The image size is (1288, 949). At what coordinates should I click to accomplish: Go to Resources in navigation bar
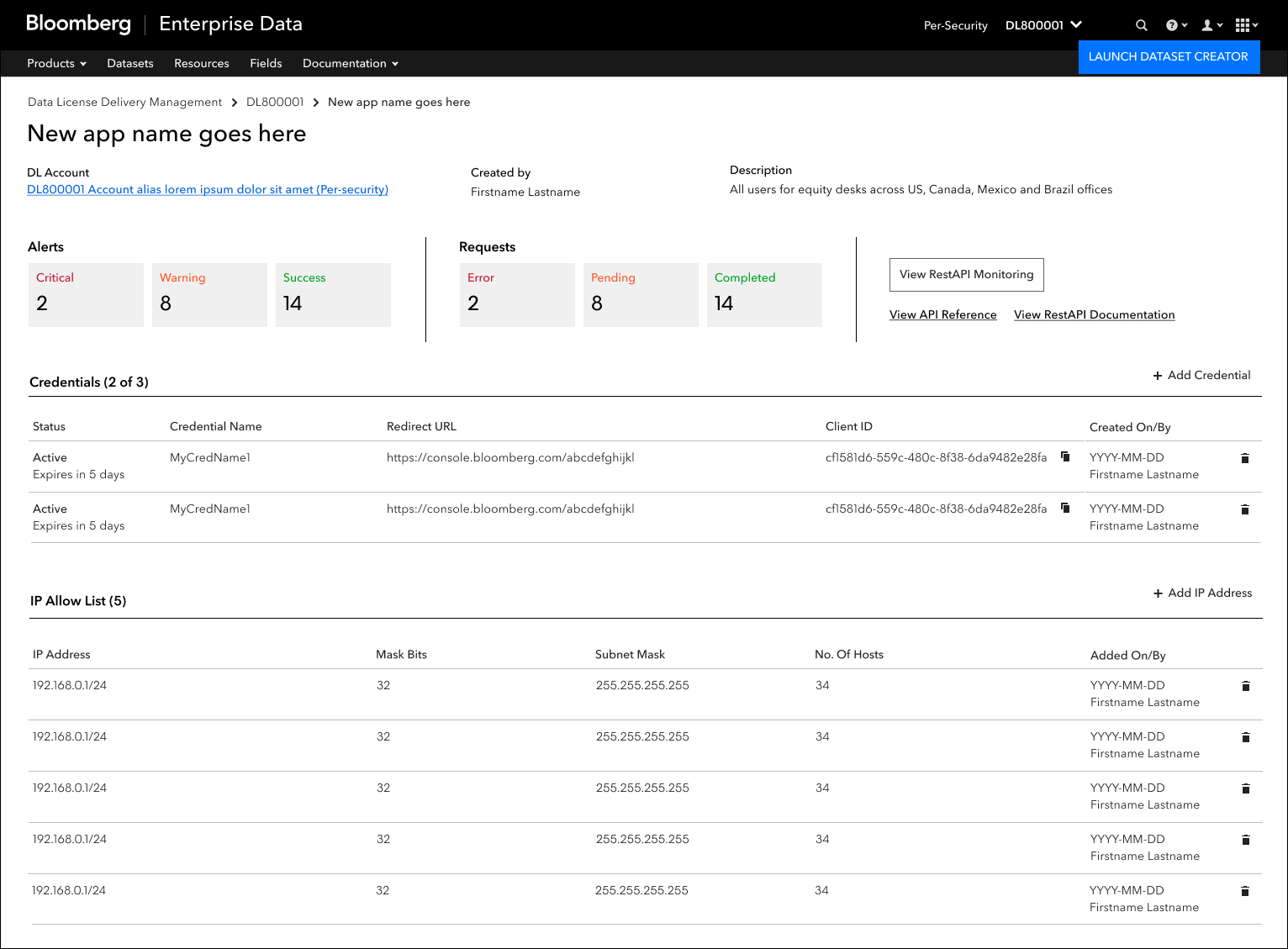point(202,63)
